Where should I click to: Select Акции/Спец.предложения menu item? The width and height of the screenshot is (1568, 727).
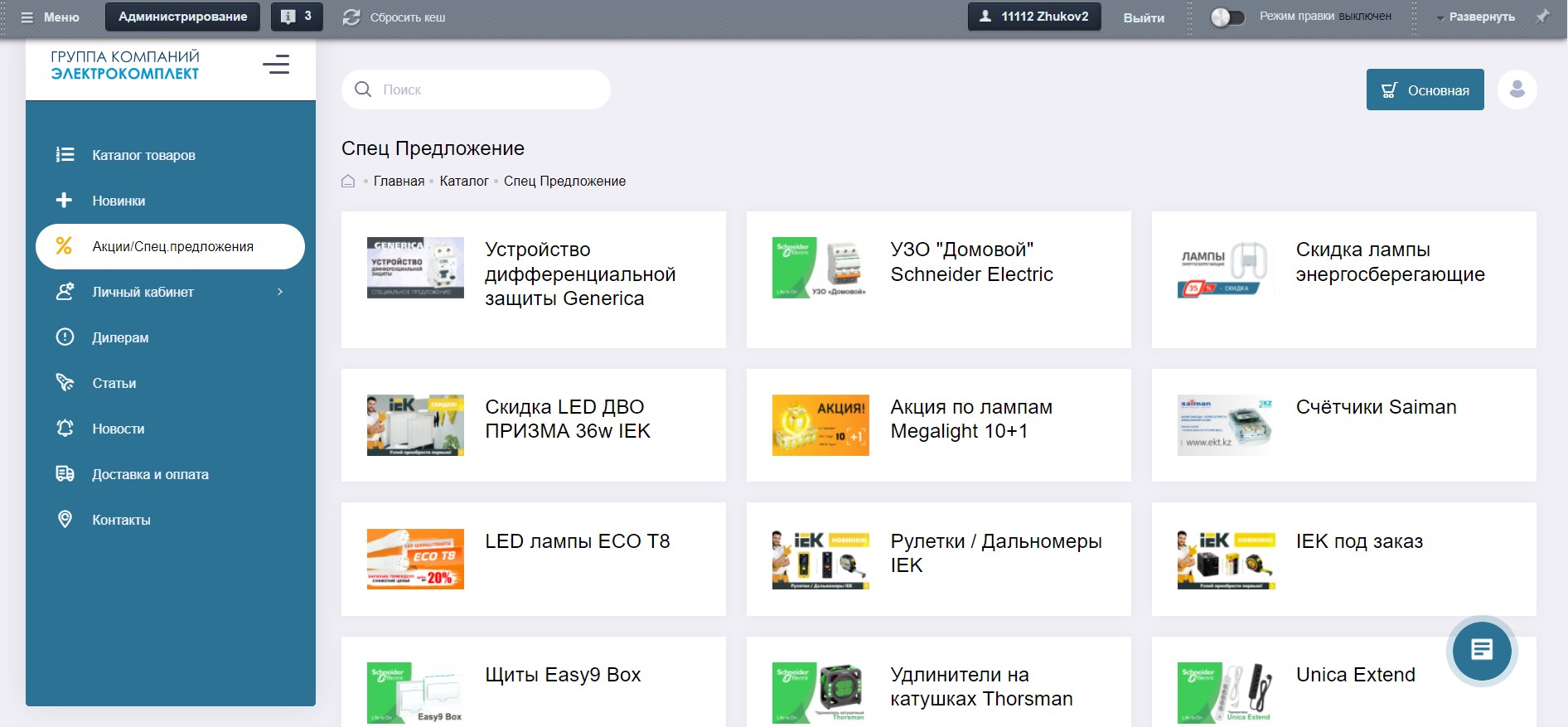[x=170, y=246]
